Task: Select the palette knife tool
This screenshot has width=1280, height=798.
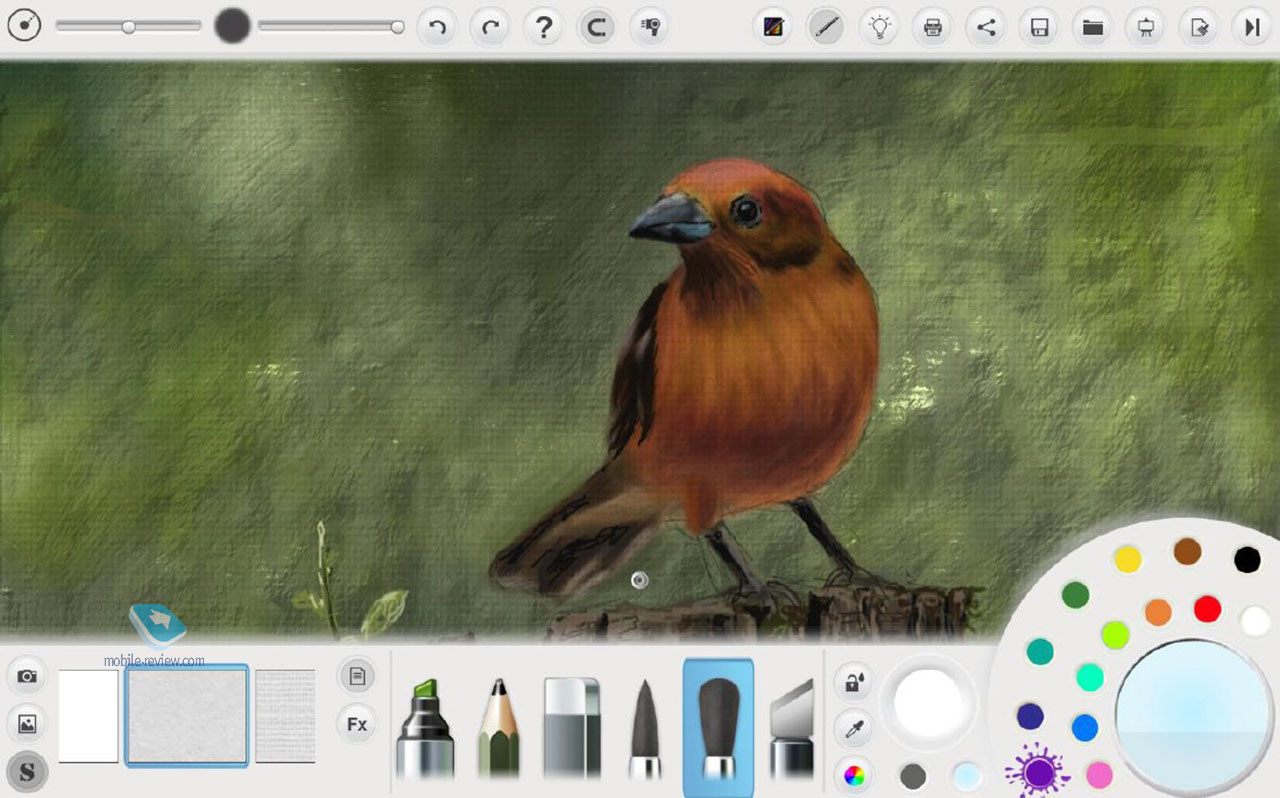Action: [793, 728]
